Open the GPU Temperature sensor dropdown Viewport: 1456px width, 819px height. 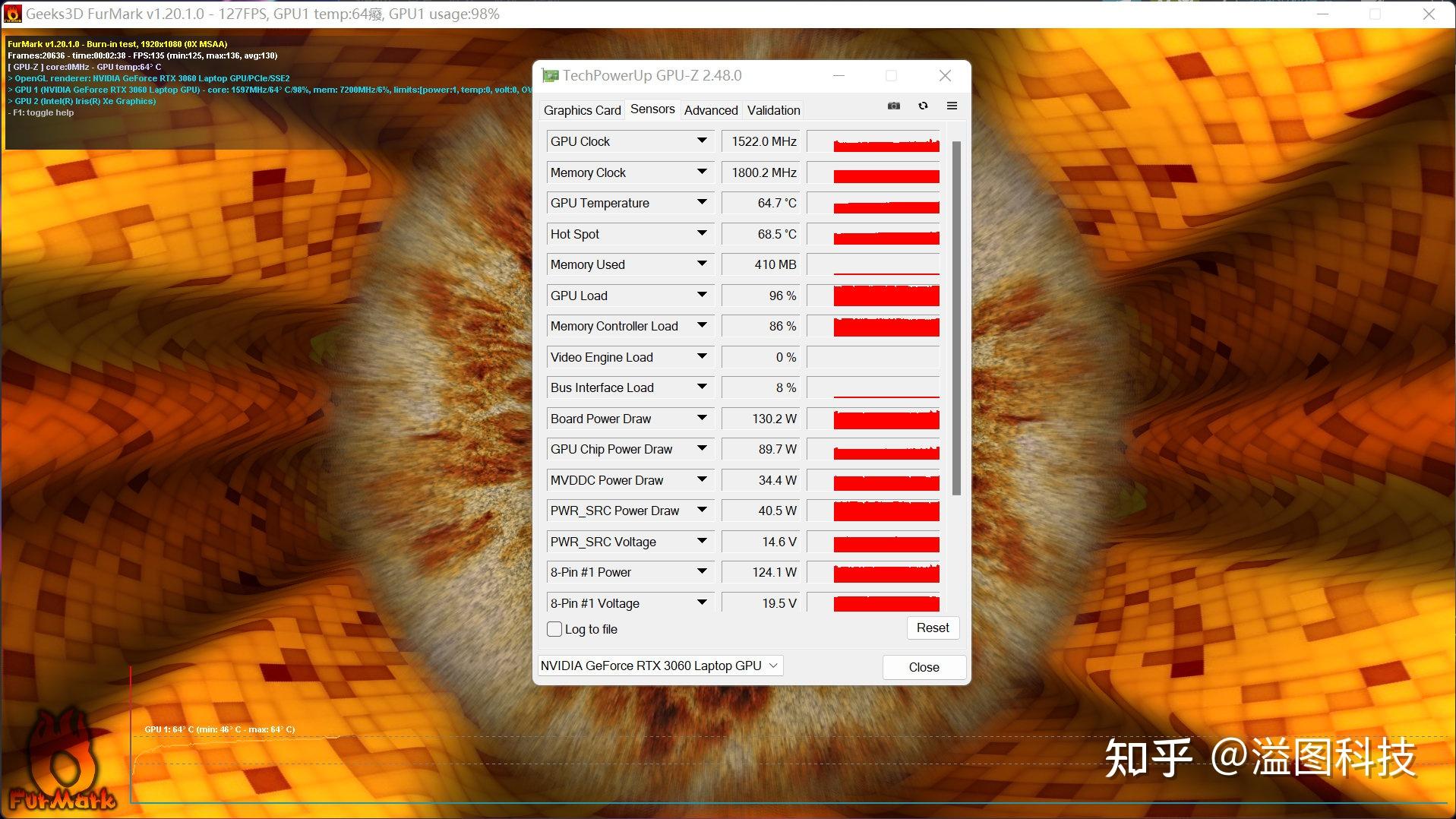[702, 202]
